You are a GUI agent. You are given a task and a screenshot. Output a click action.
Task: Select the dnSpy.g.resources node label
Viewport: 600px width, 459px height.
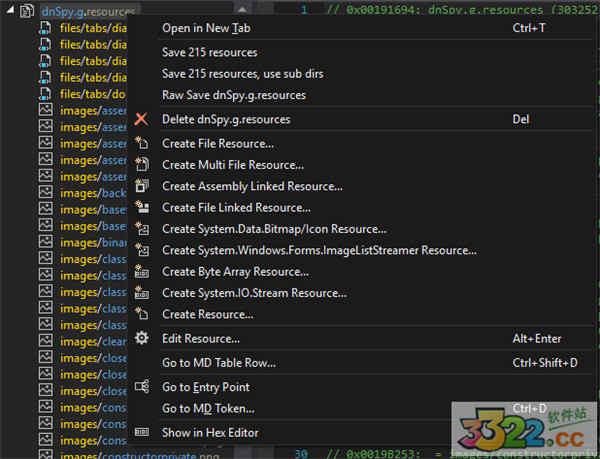[88, 11]
